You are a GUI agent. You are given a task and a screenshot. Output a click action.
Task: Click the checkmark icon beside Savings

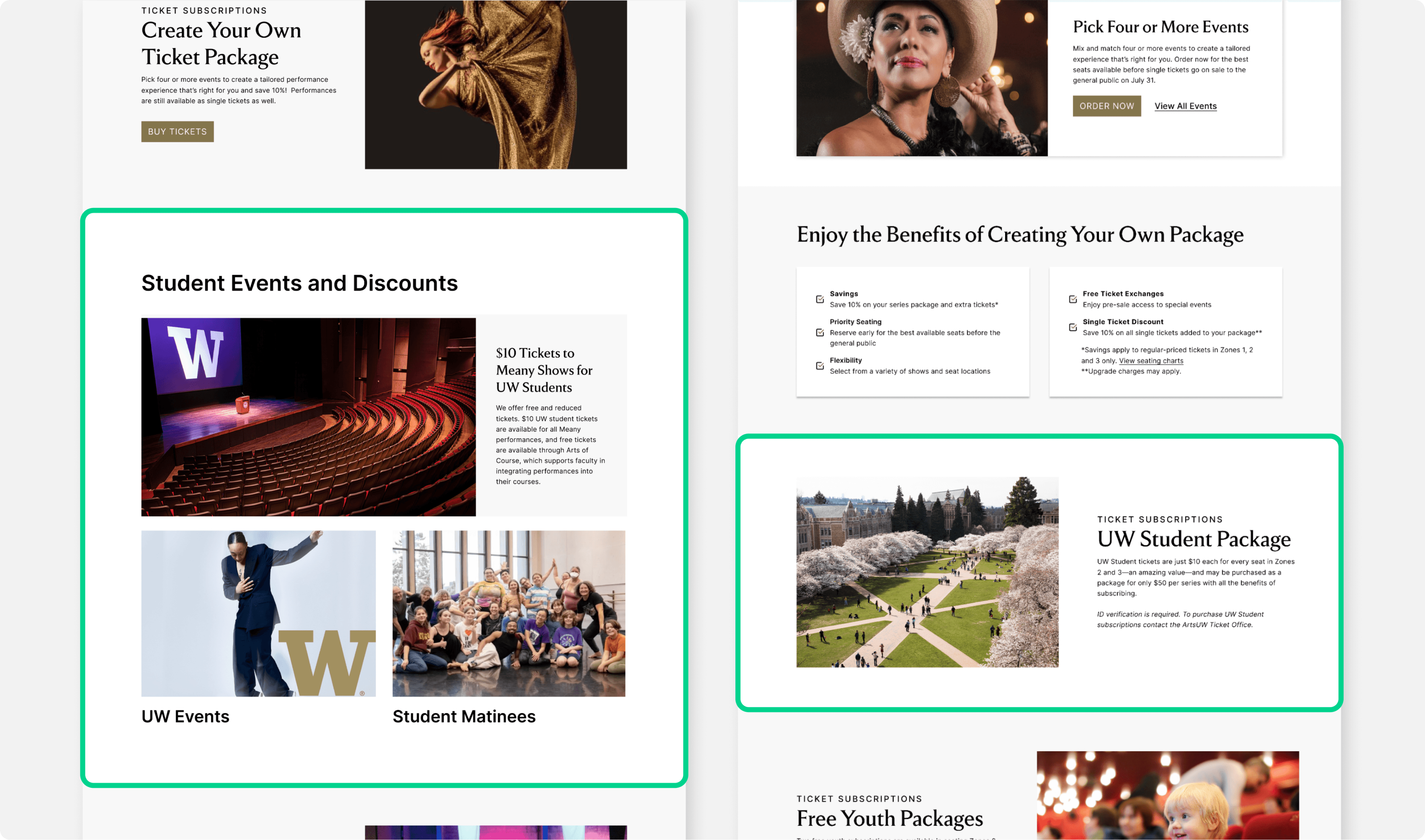[819, 299]
